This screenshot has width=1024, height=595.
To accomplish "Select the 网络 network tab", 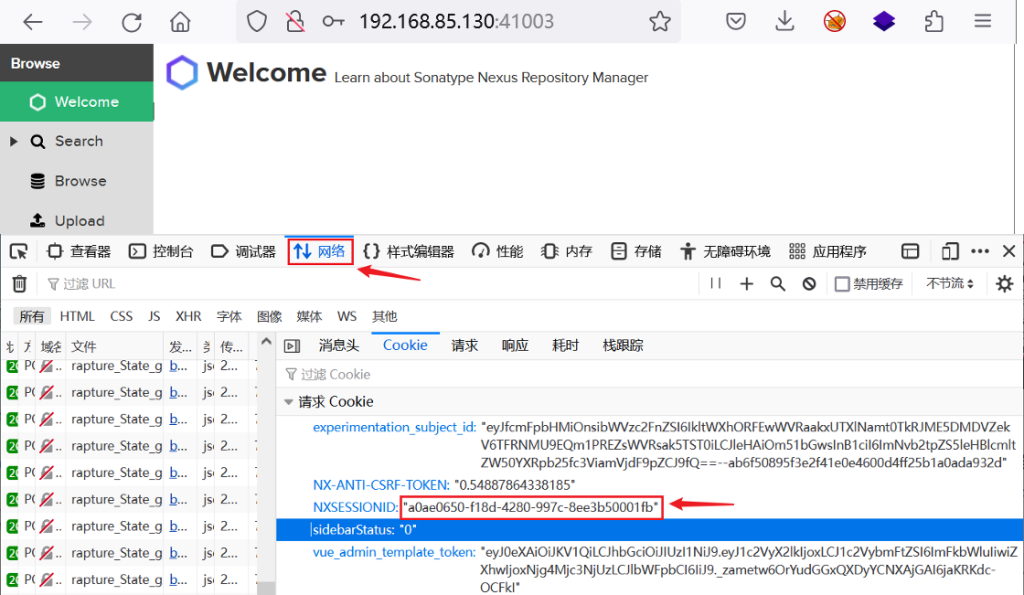I will (x=320, y=251).
